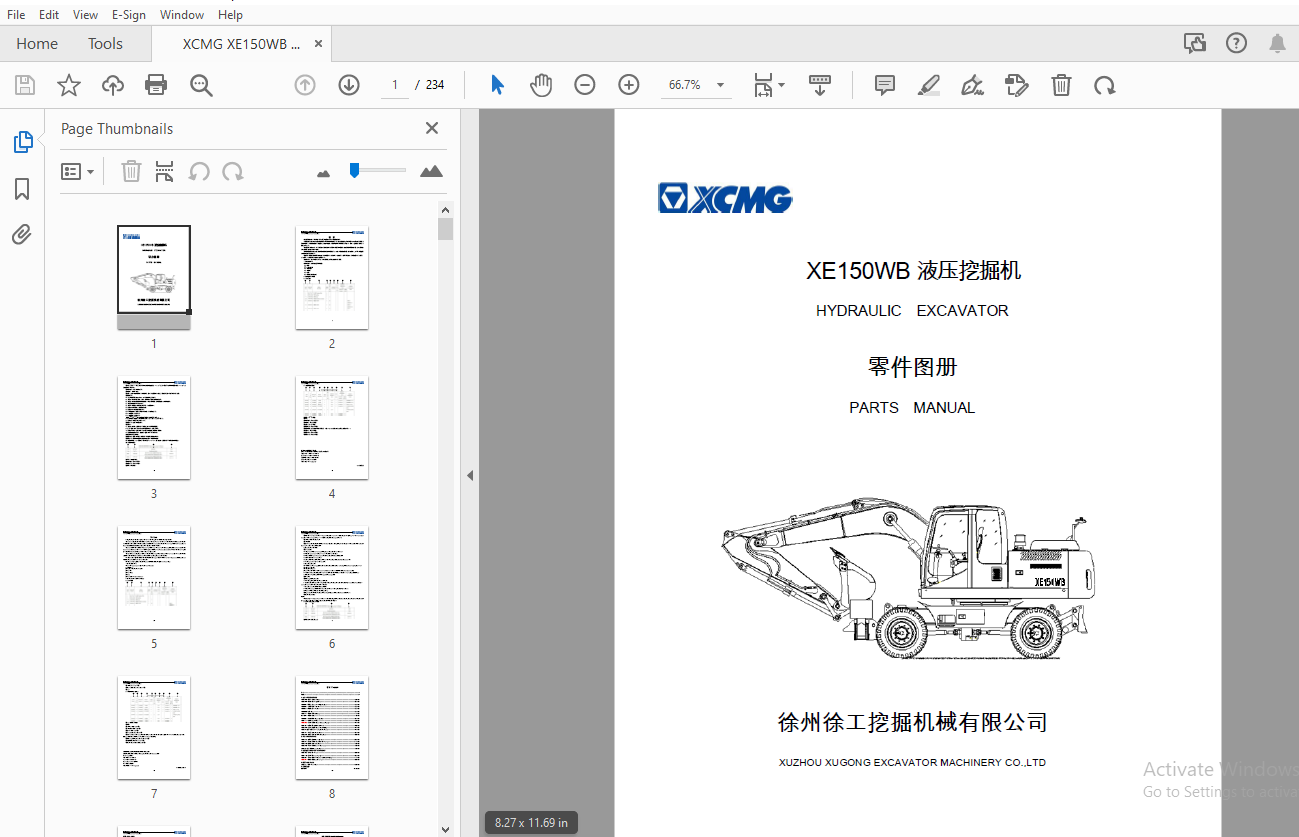The width and height of the screenshot is (1299, 837).
Task: Select page 3 thumbnail
Action: 154,427
